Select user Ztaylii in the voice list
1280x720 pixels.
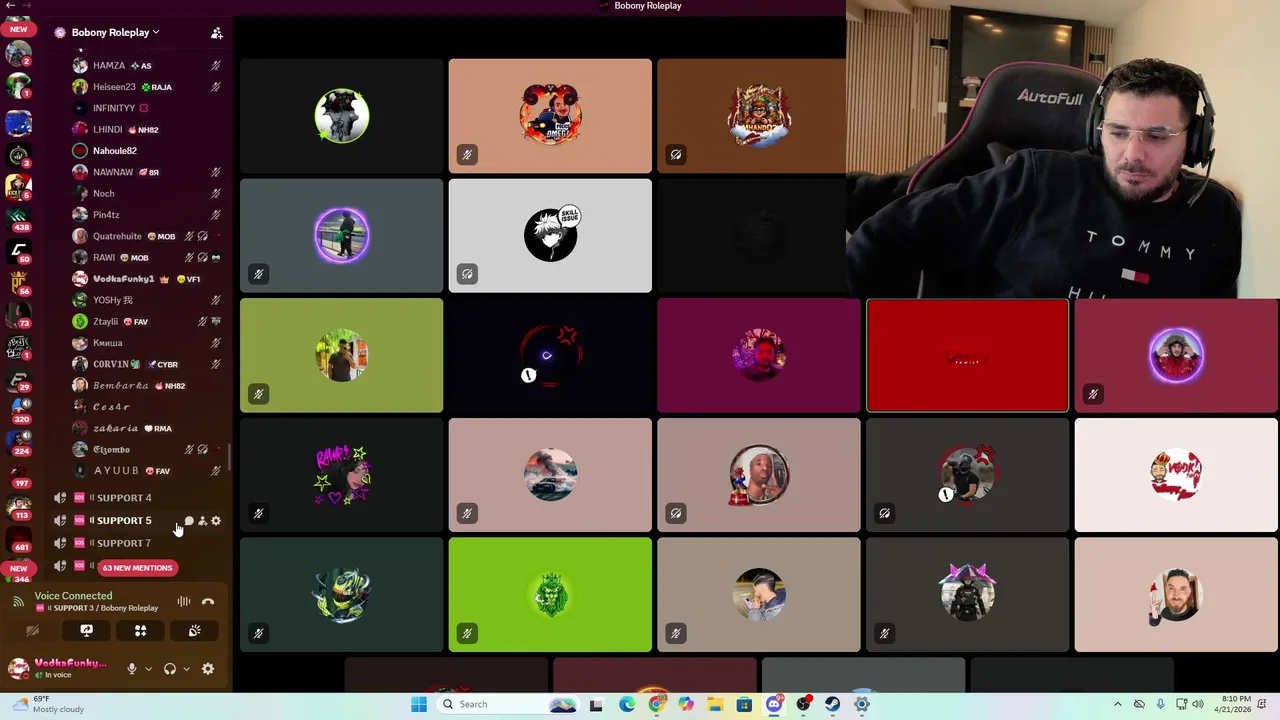(x=145, y=322)
